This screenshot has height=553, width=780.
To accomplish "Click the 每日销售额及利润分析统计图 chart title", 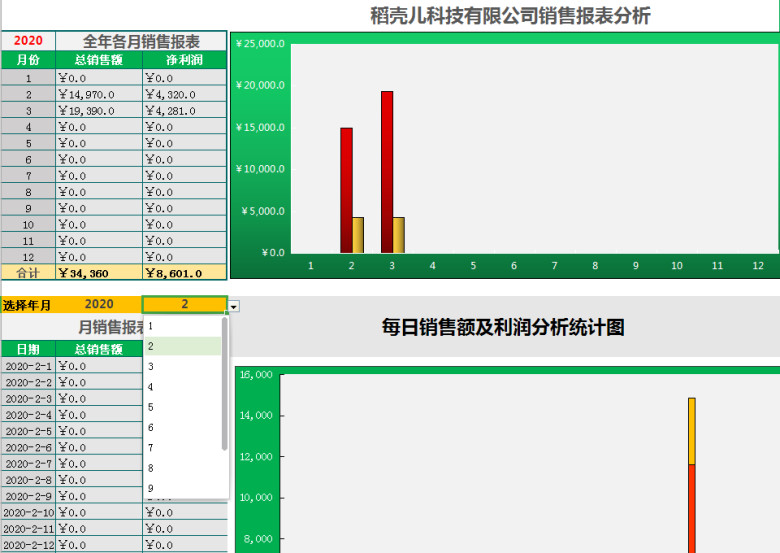I will [x=503, y=327].
